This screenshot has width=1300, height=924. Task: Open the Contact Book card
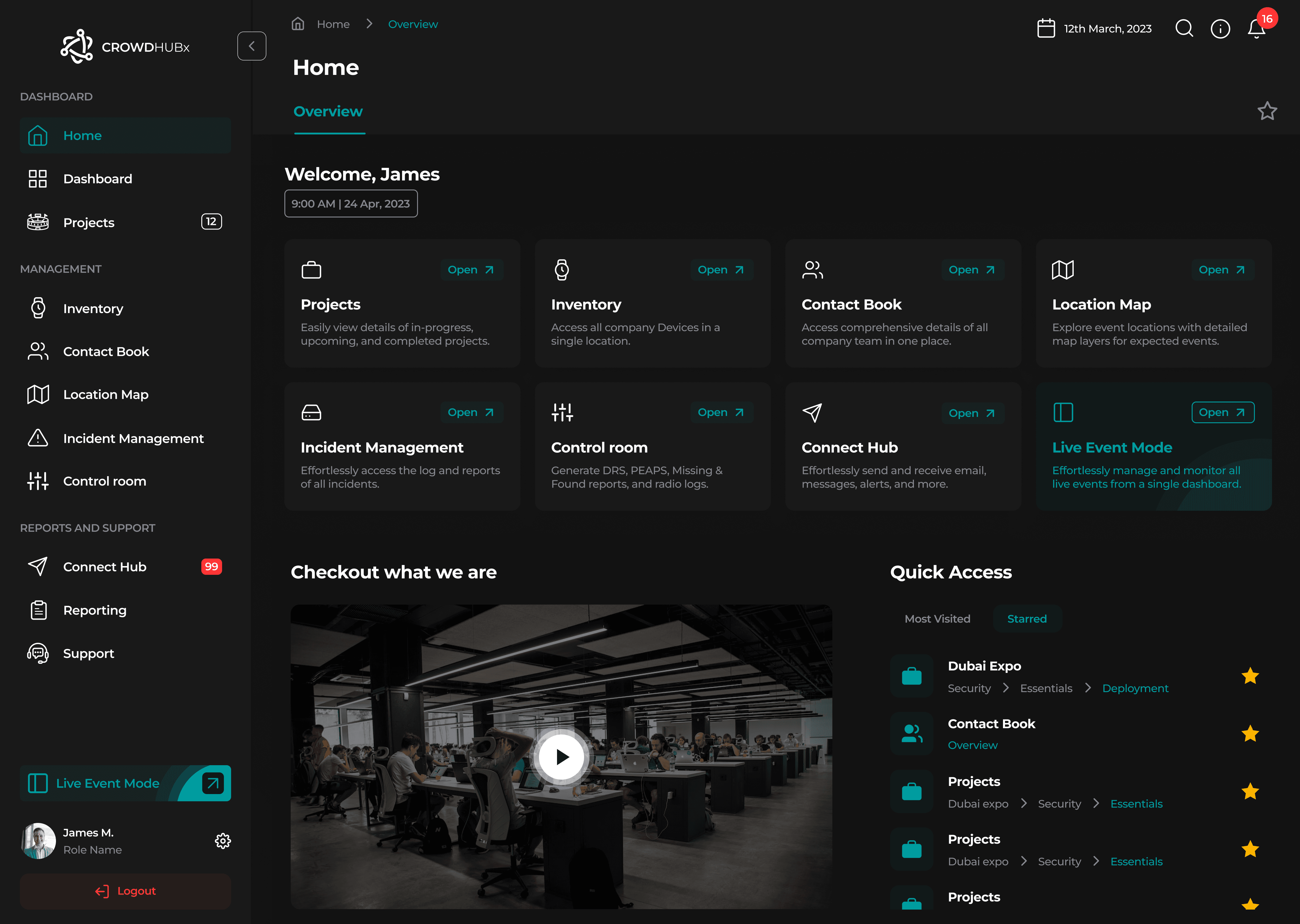click(x=972, y=270)
